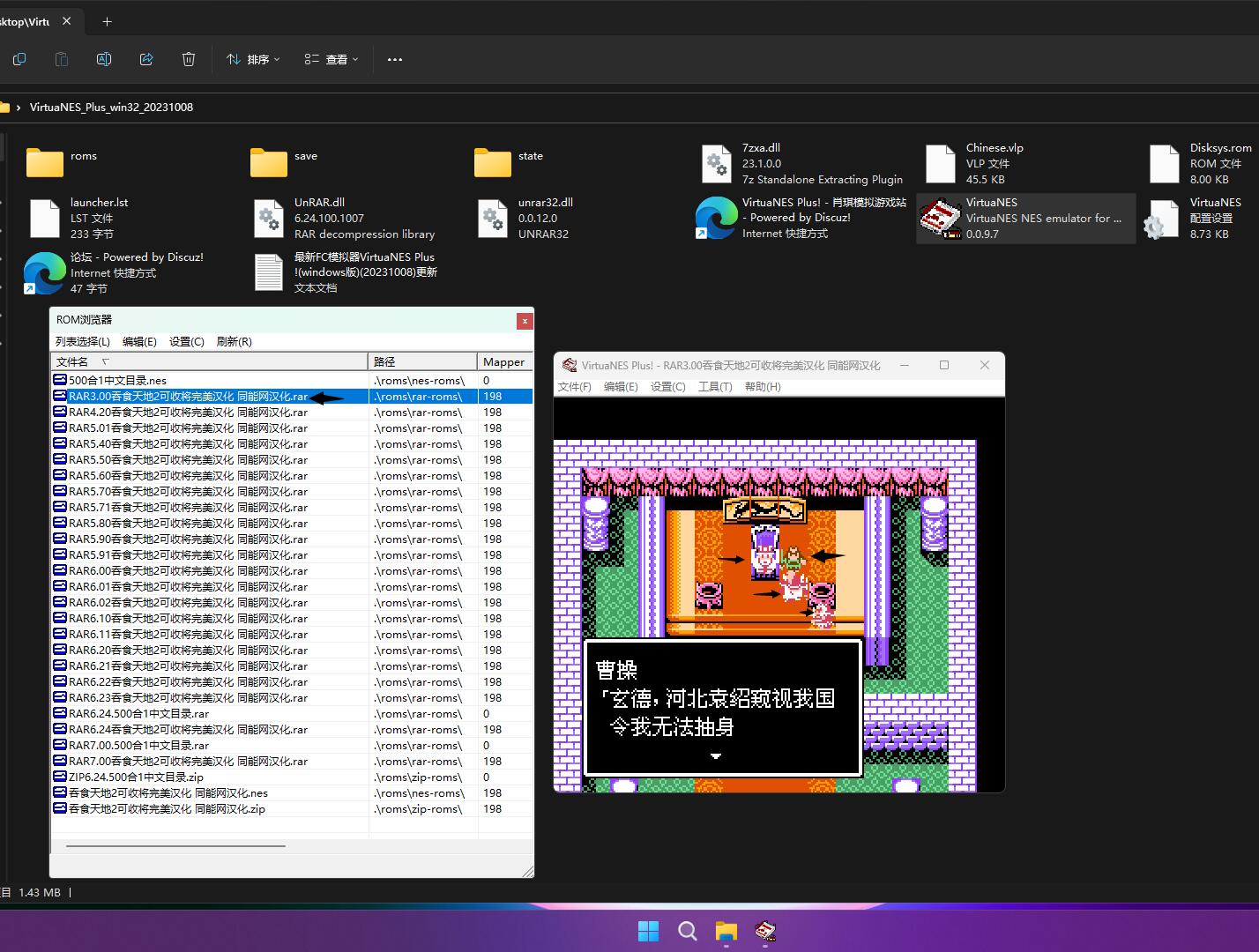Select ZIP6.24.500合1中文目录.zip row
1259x952 pixels.
(292, 777)
